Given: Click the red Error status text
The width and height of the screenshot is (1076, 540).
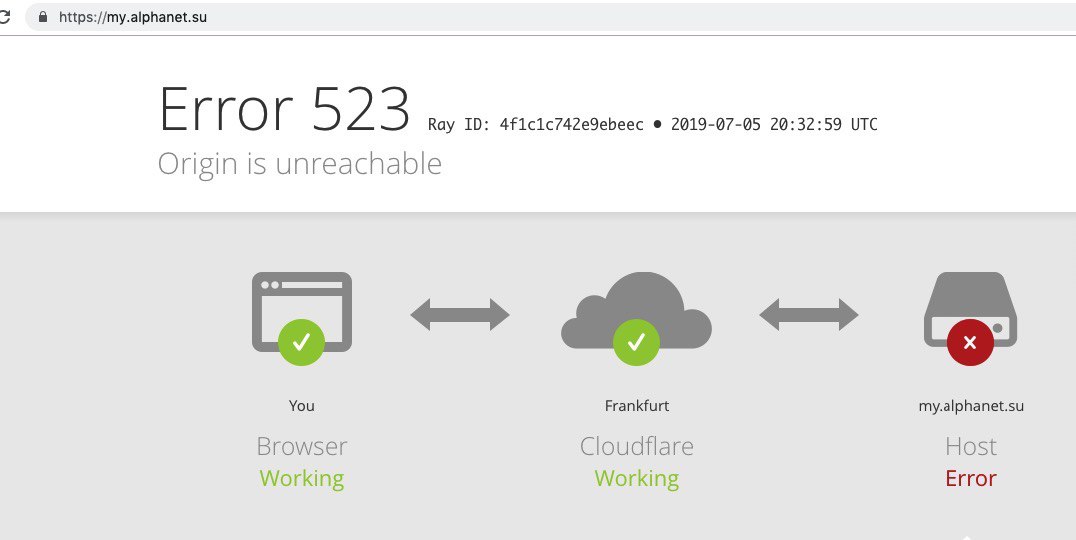Looking at the screenshot, I should pyautogui.click(x=970, y=478).
